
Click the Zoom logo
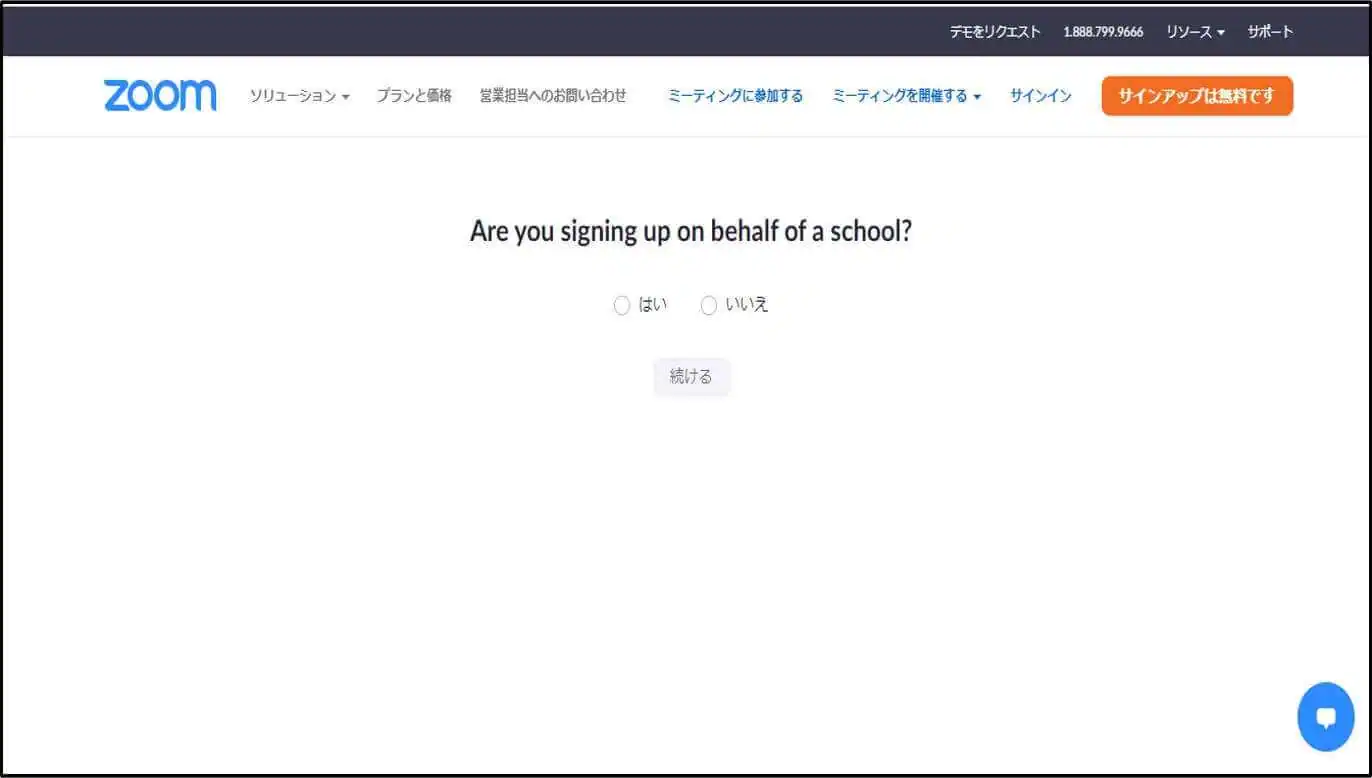pos(160,96)
